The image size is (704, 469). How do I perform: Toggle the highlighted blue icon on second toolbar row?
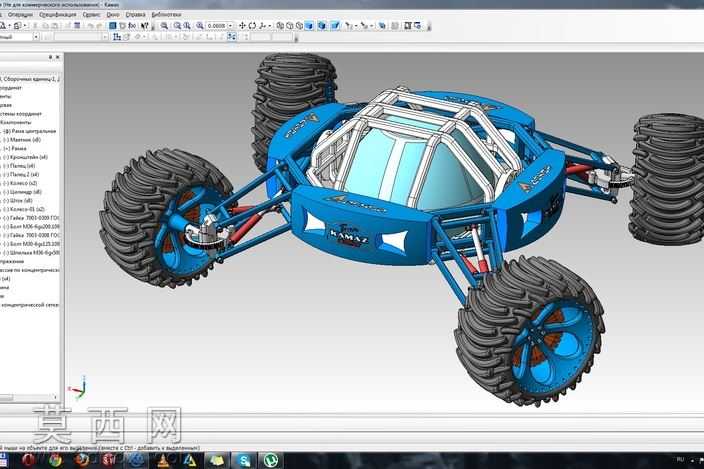[232, 37]
